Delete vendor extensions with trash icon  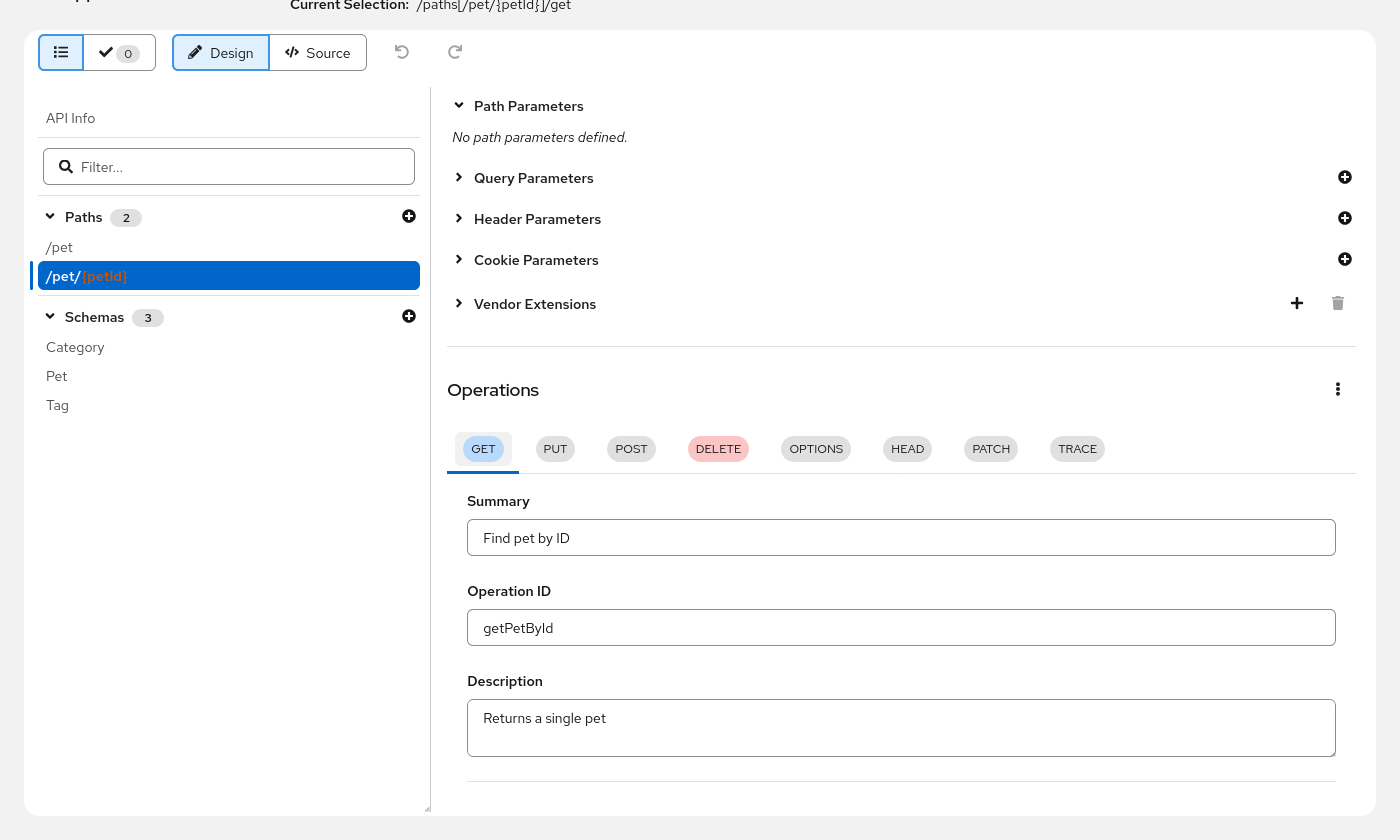tap(1338, 303)
